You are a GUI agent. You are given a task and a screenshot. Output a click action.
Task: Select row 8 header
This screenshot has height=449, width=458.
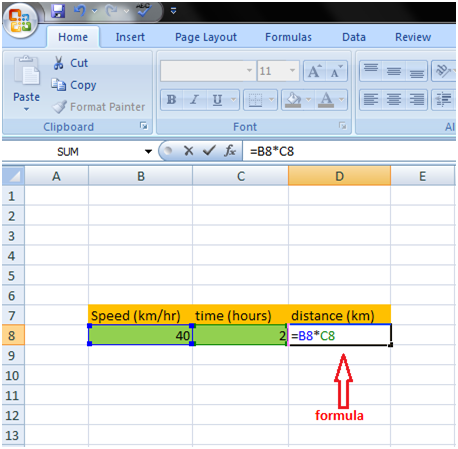(13, 335)
